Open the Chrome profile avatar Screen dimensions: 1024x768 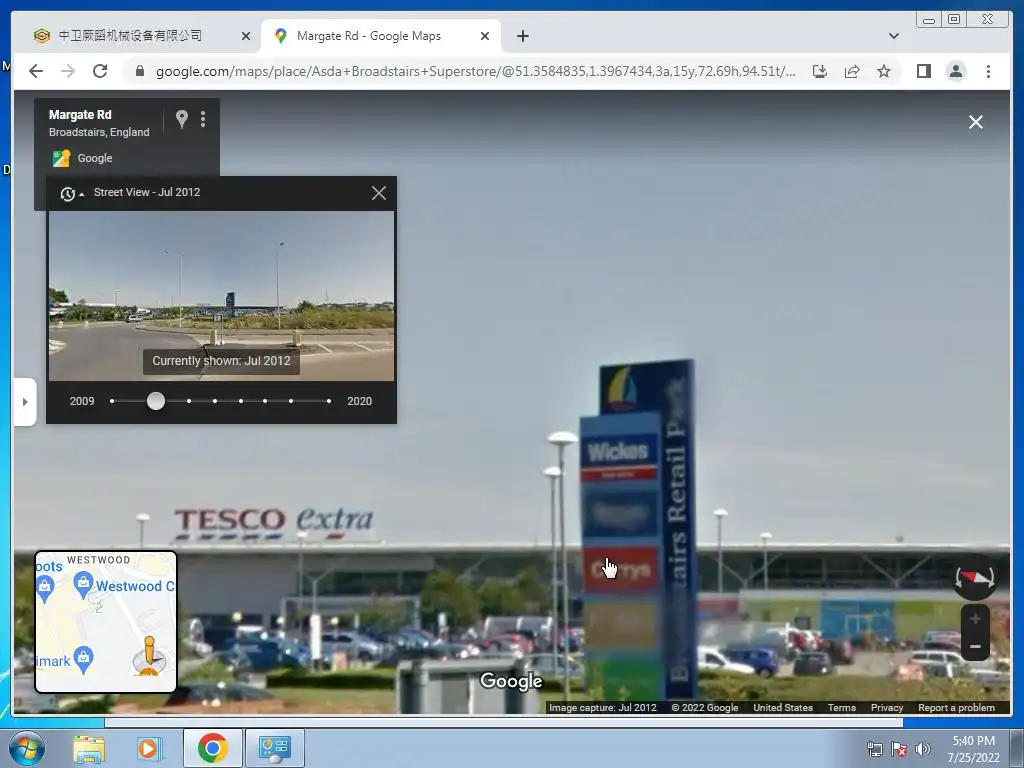(955, 71)
